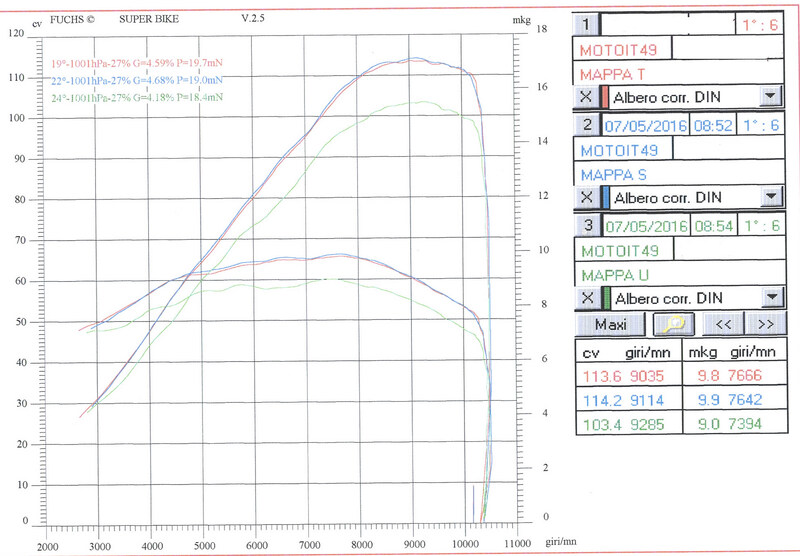Click the Maxi button
The height and width of the screenshot is (556, 800).
609,324
